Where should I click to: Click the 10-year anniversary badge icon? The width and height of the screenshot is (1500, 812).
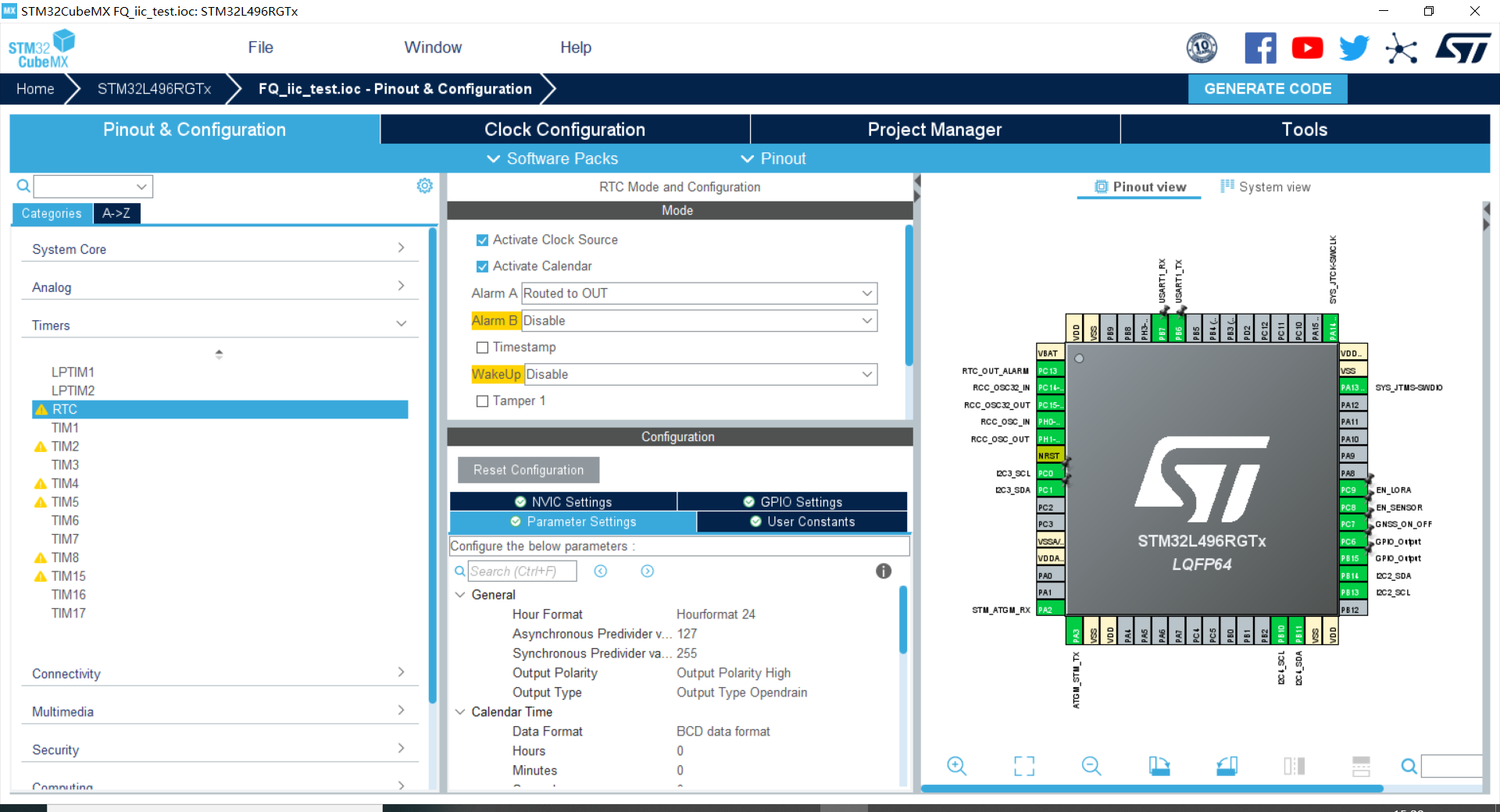point(1202,48)
